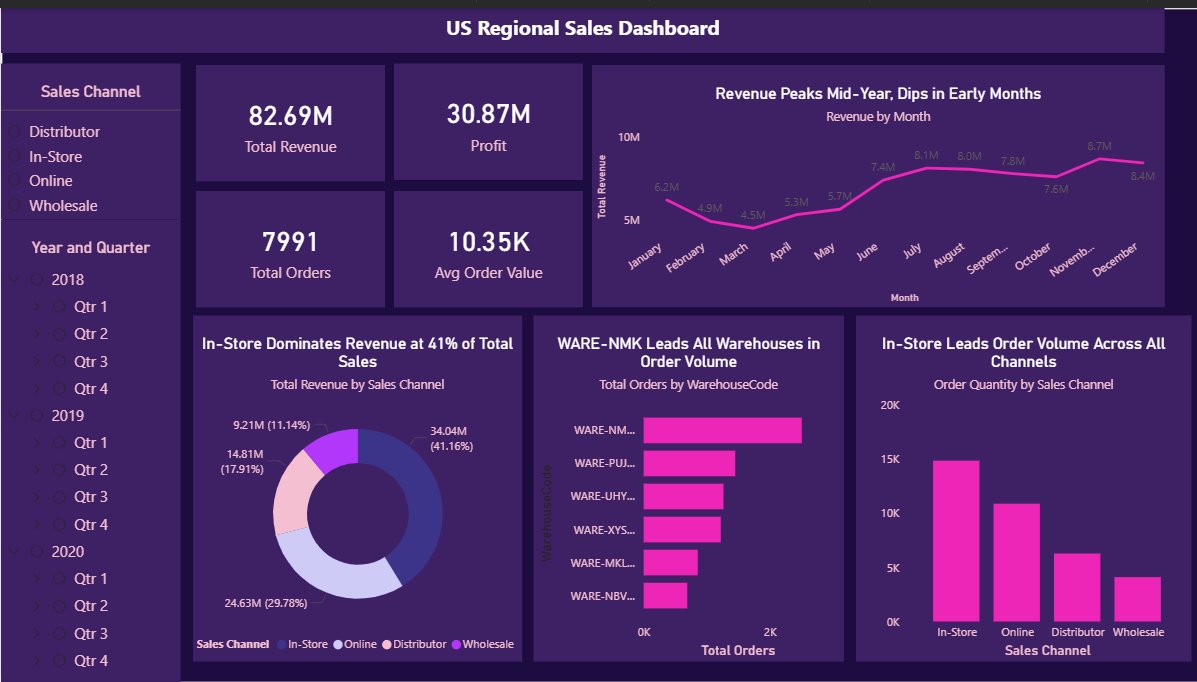Image resolution: width=1197 pixels, height=682 pixels.
Task: Click the Sales Channel slicer header
Action: click(91, 92)
